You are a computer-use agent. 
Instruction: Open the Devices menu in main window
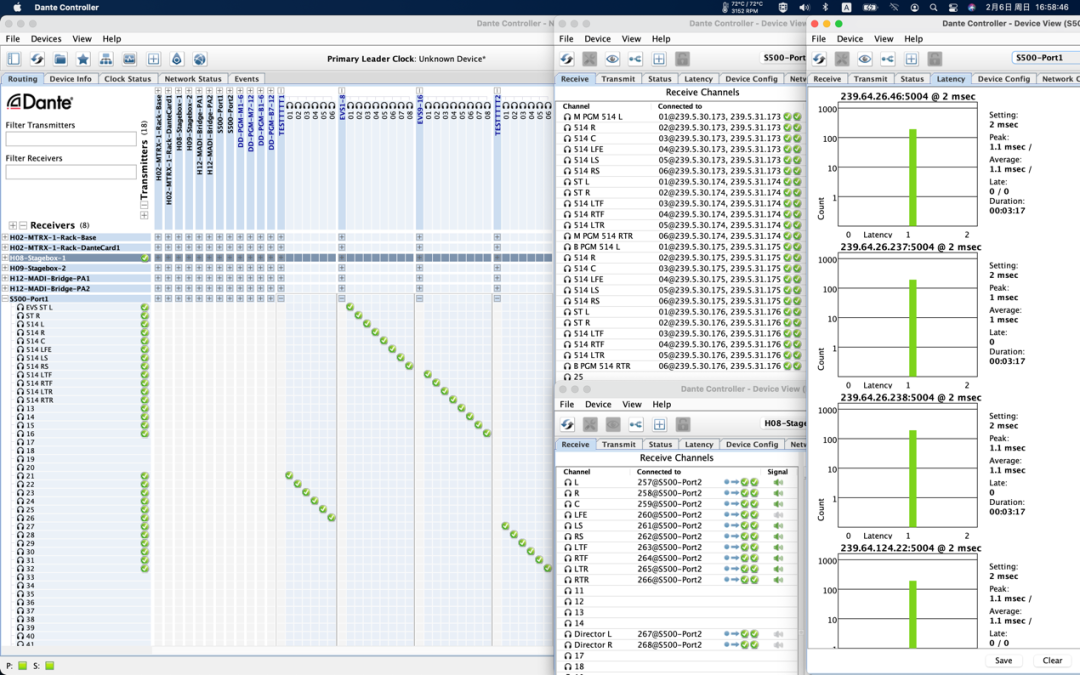(46, 39)
